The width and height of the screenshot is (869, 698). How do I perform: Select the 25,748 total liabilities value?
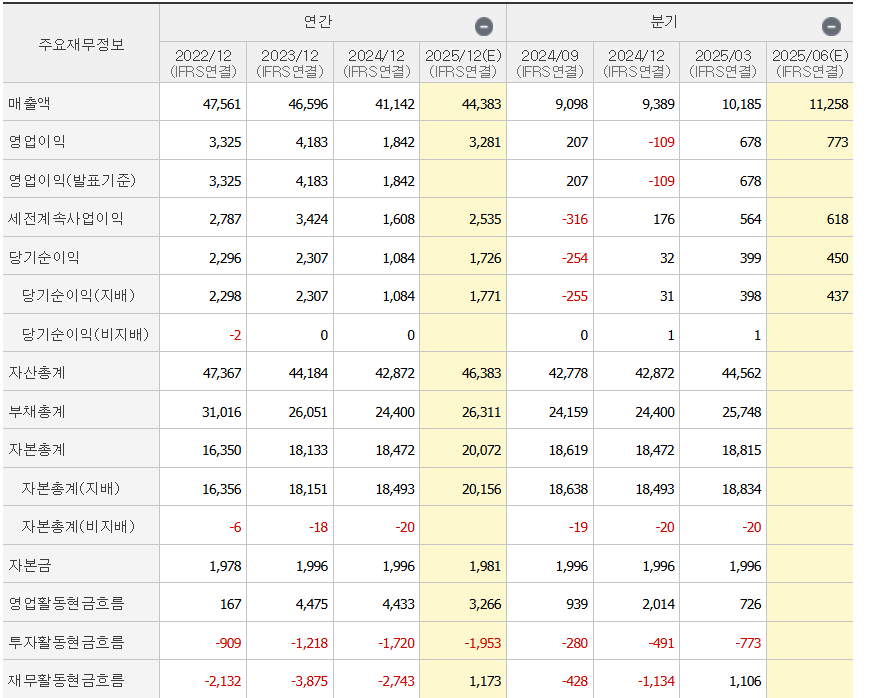(742, 412)
